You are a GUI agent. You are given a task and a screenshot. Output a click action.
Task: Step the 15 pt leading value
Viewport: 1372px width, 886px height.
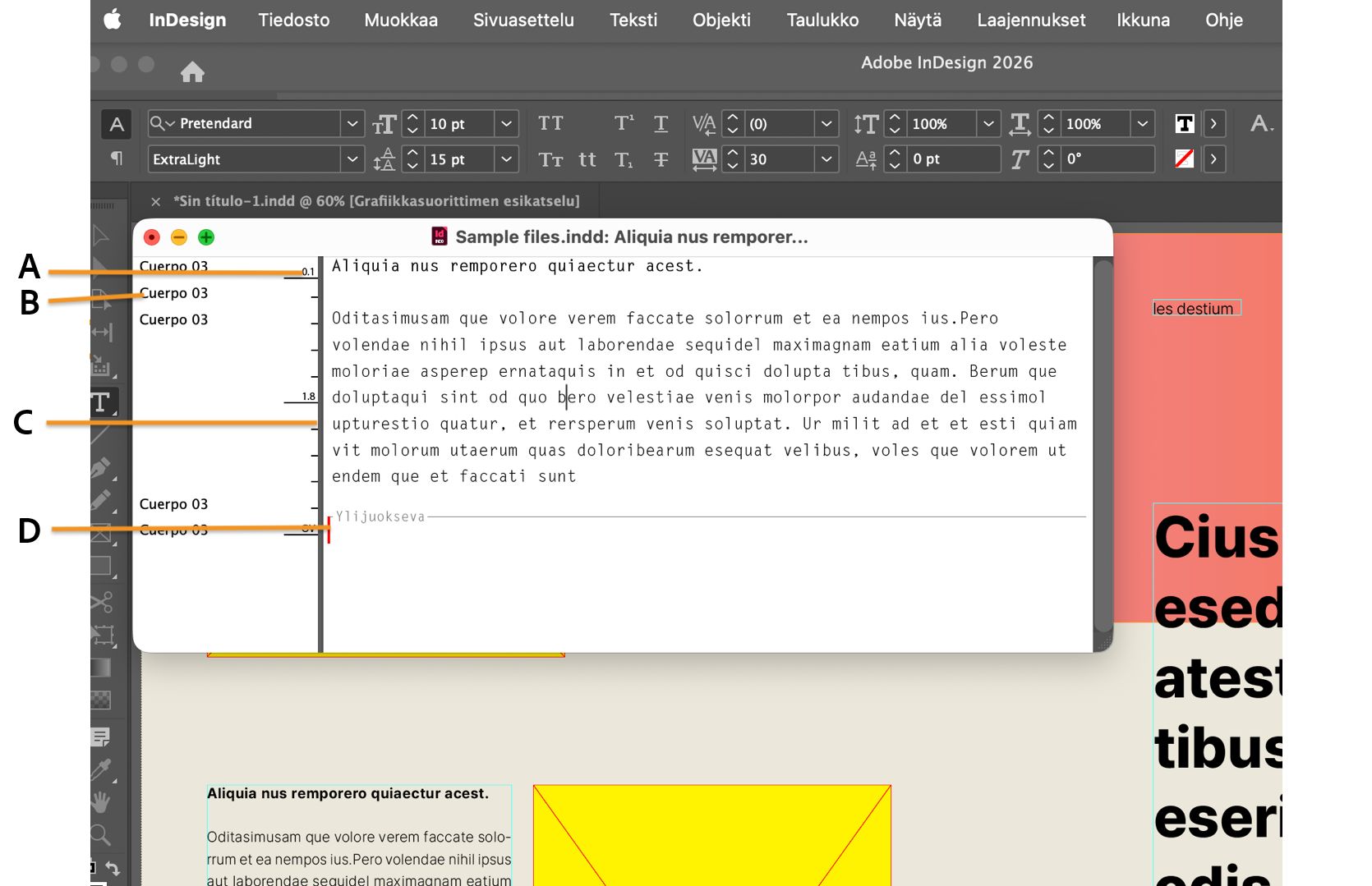413,158
